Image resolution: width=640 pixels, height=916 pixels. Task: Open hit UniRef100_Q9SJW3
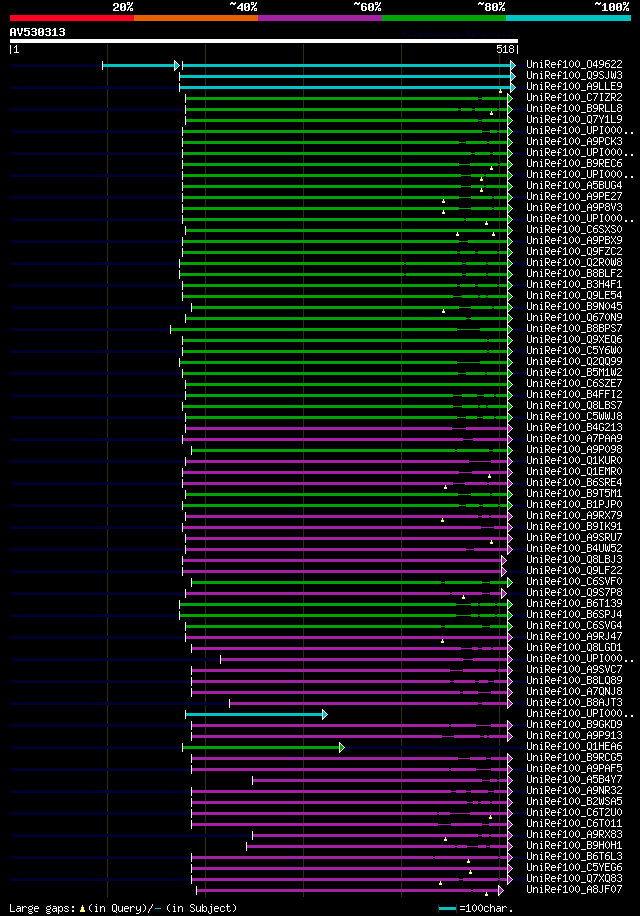574,75
